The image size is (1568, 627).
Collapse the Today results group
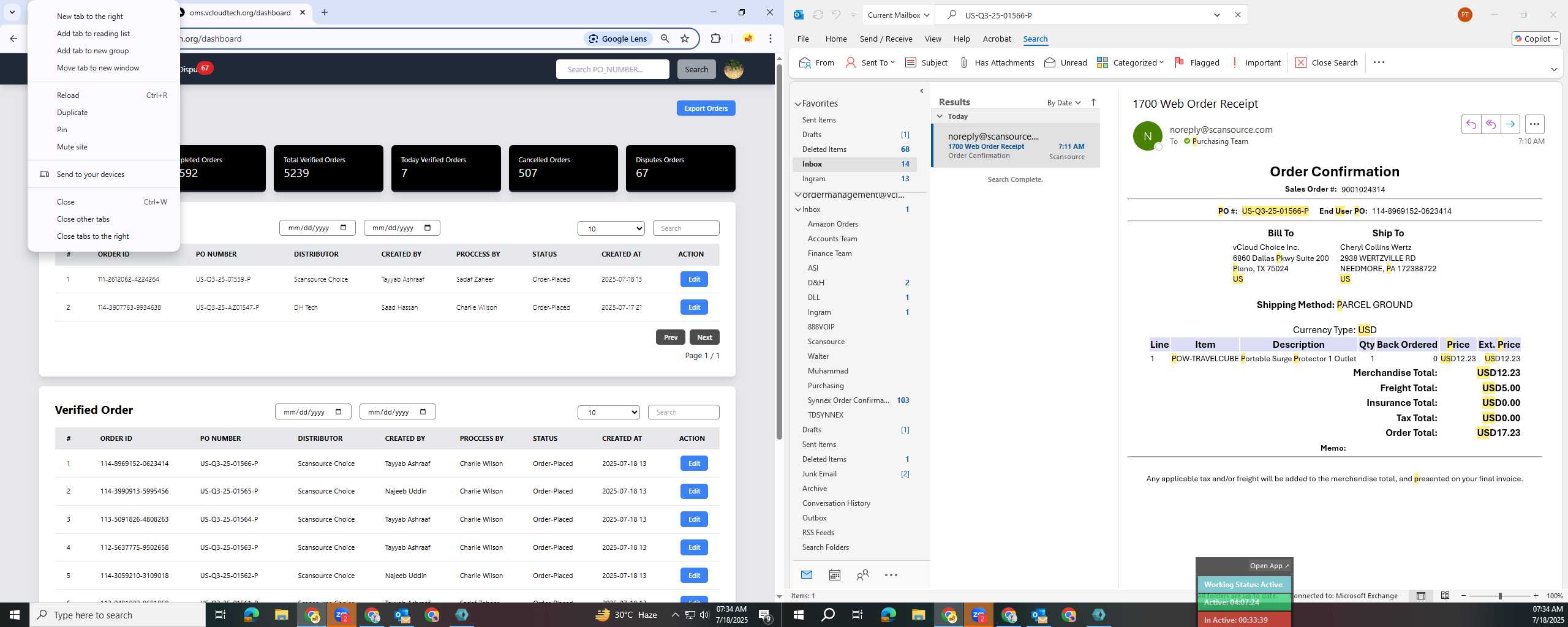[x=940, y=116]
